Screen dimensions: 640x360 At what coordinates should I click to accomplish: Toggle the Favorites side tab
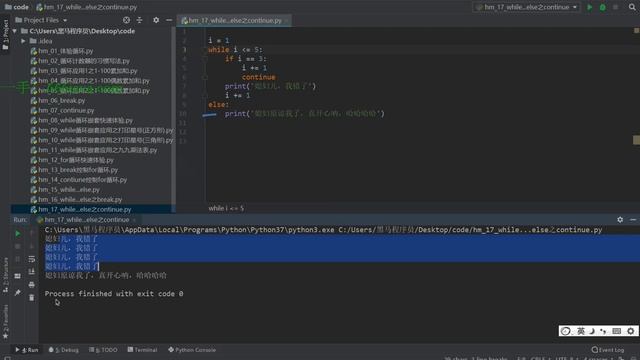(5, 322)
